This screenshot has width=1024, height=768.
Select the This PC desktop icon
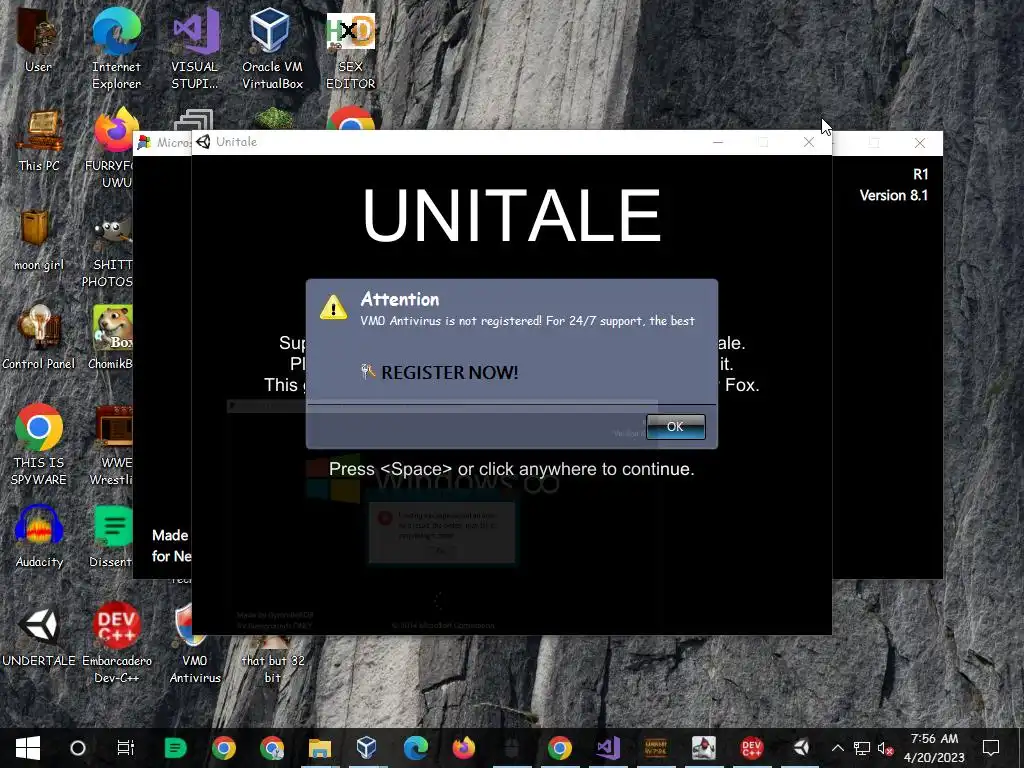[x=39, y=141]
